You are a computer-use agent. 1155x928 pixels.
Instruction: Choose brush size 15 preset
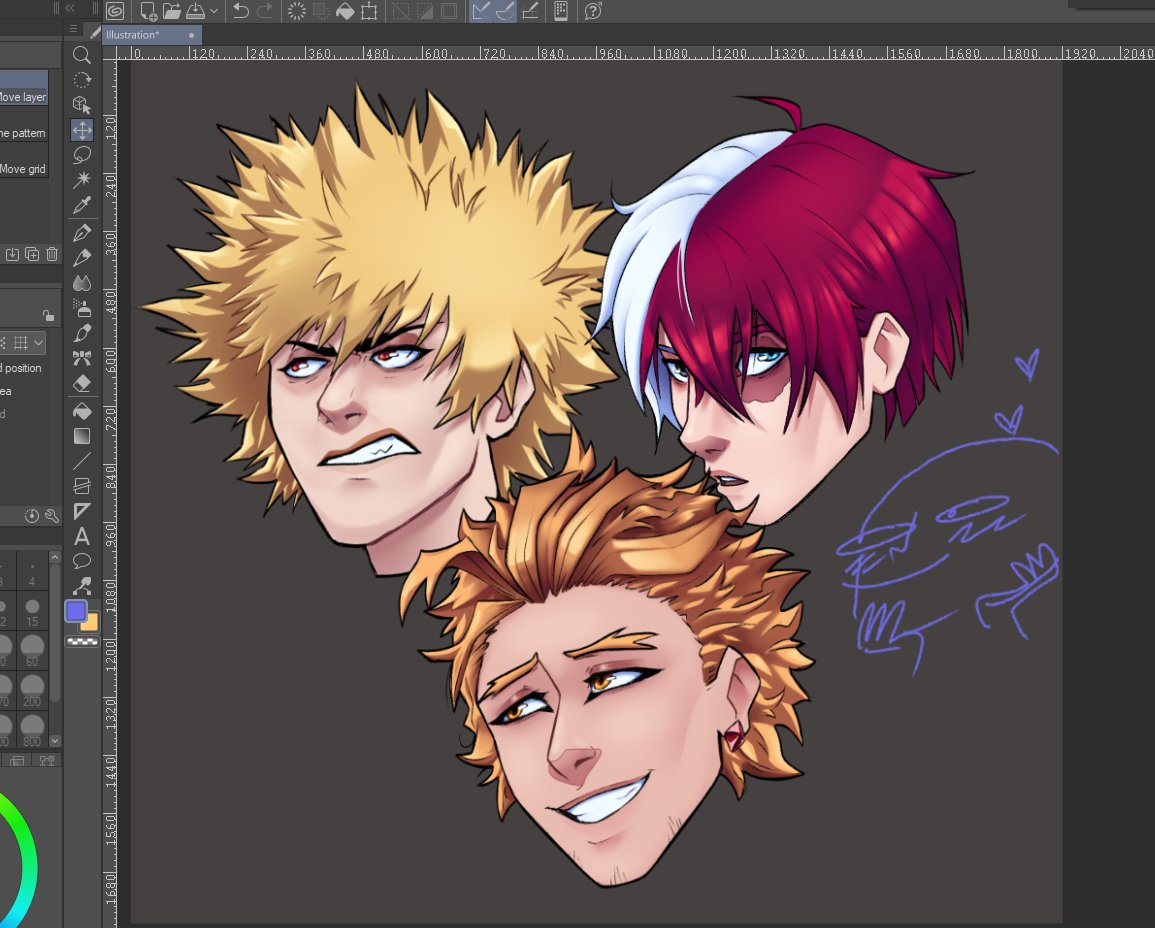click(32, 612)
